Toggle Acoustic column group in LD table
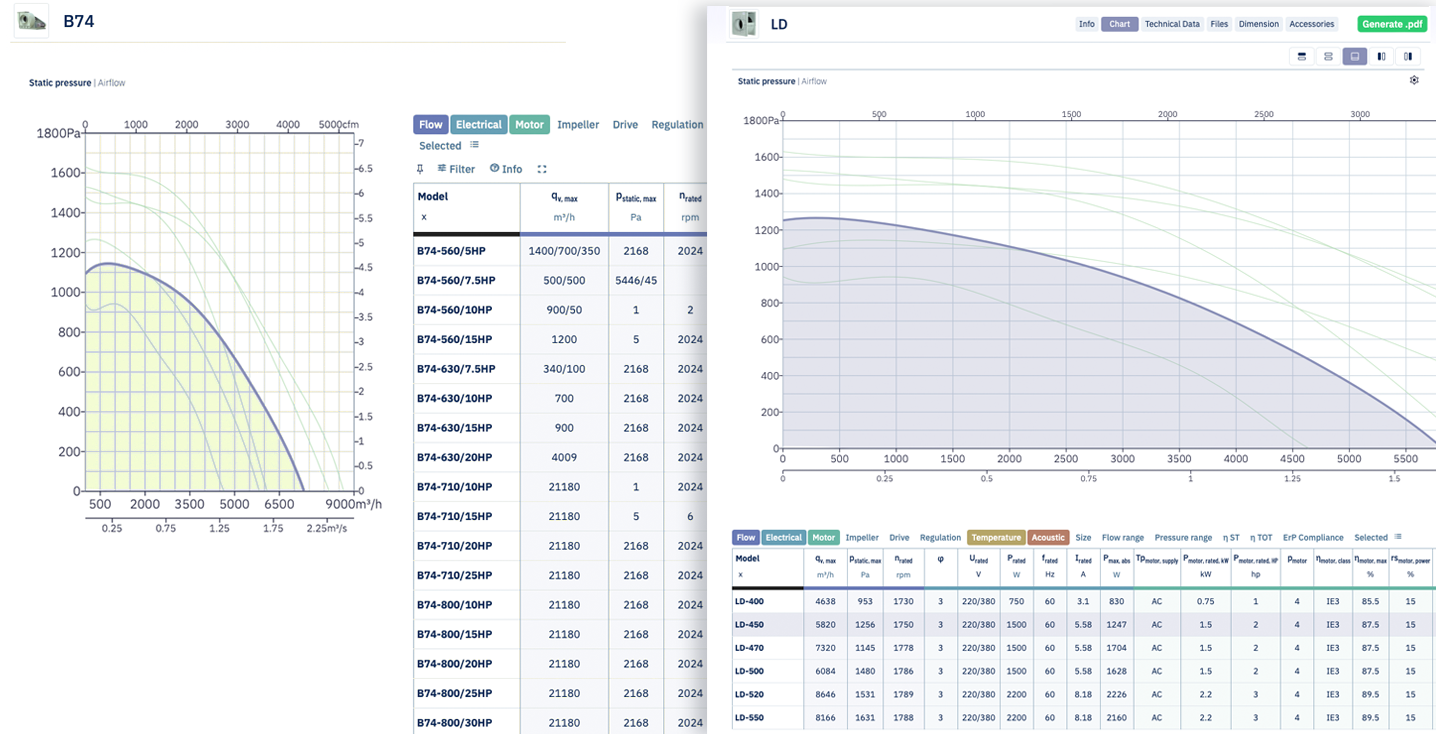 1048,538
